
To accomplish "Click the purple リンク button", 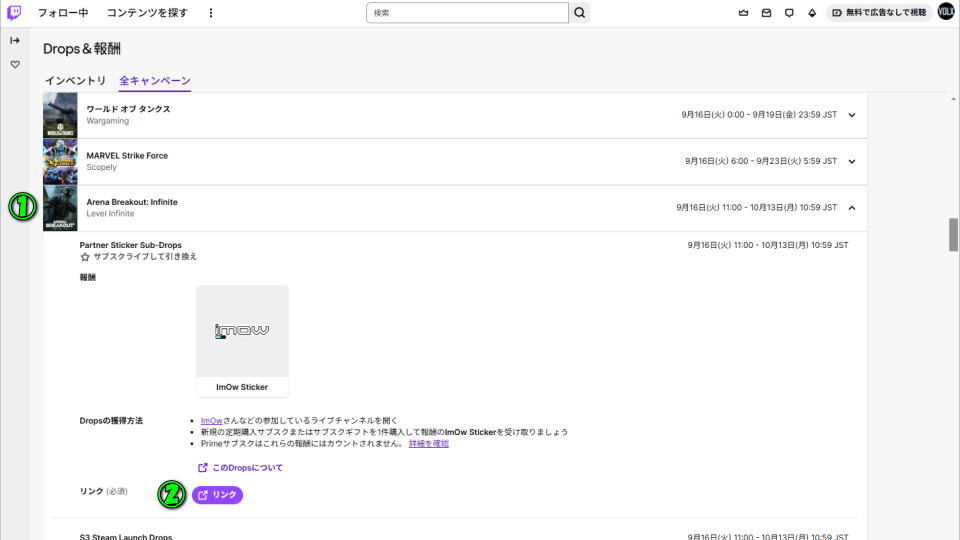I will click(217, 495).
